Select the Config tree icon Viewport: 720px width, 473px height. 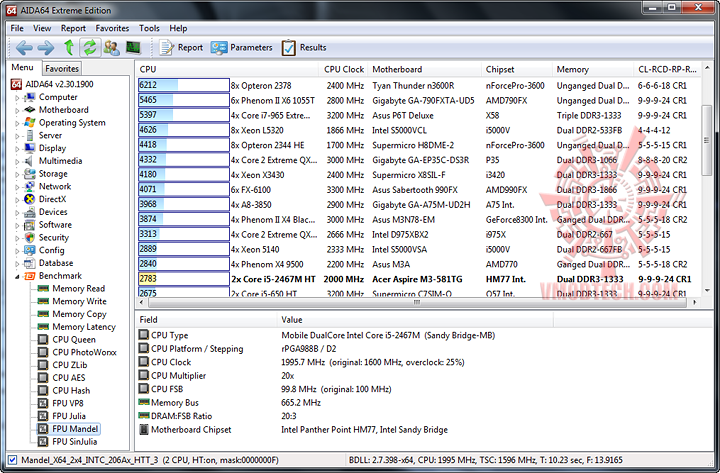pyautogui.click(x=29, y=250)
